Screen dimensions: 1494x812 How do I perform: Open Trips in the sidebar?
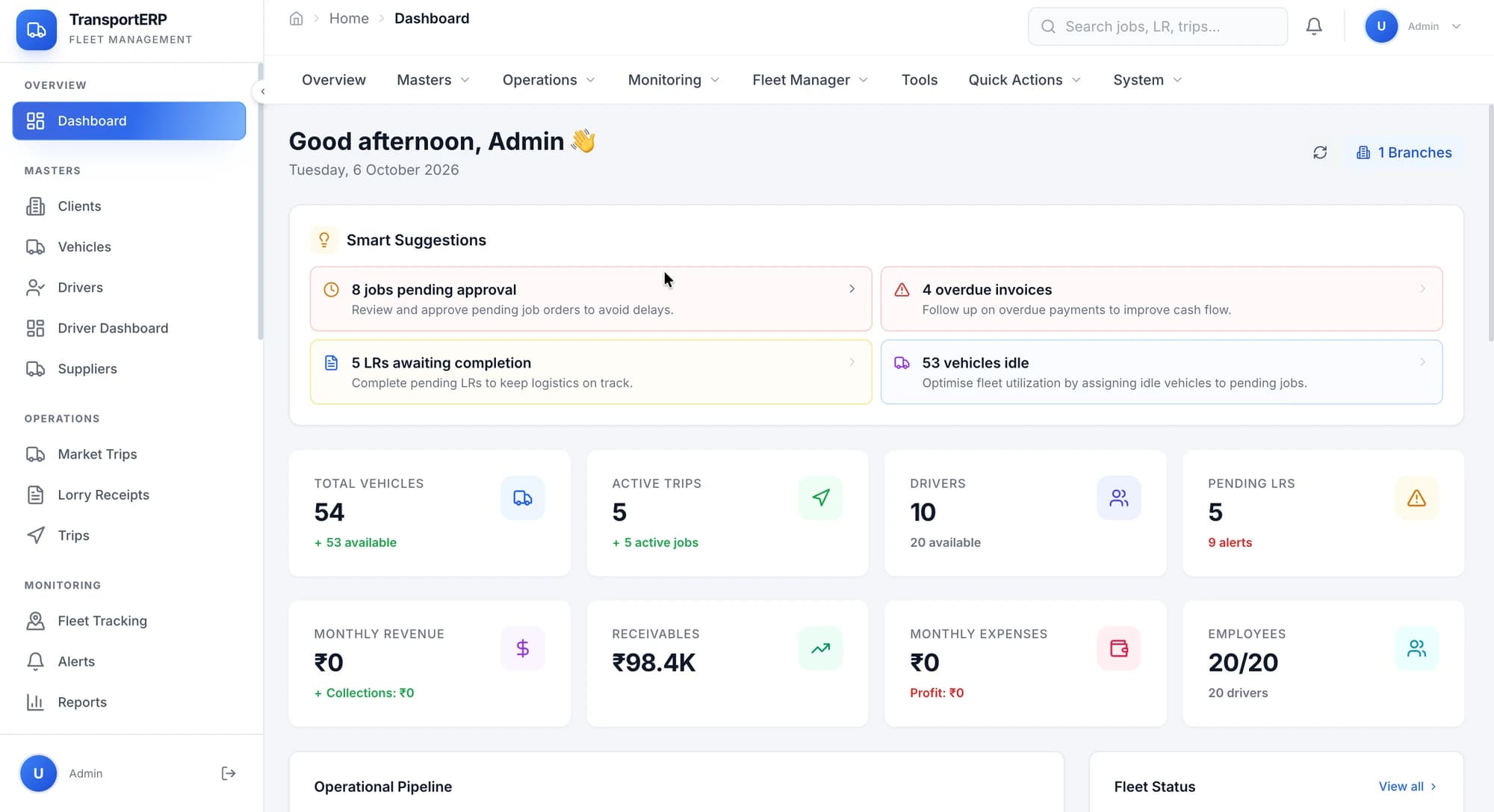click(x=129, y=536)
